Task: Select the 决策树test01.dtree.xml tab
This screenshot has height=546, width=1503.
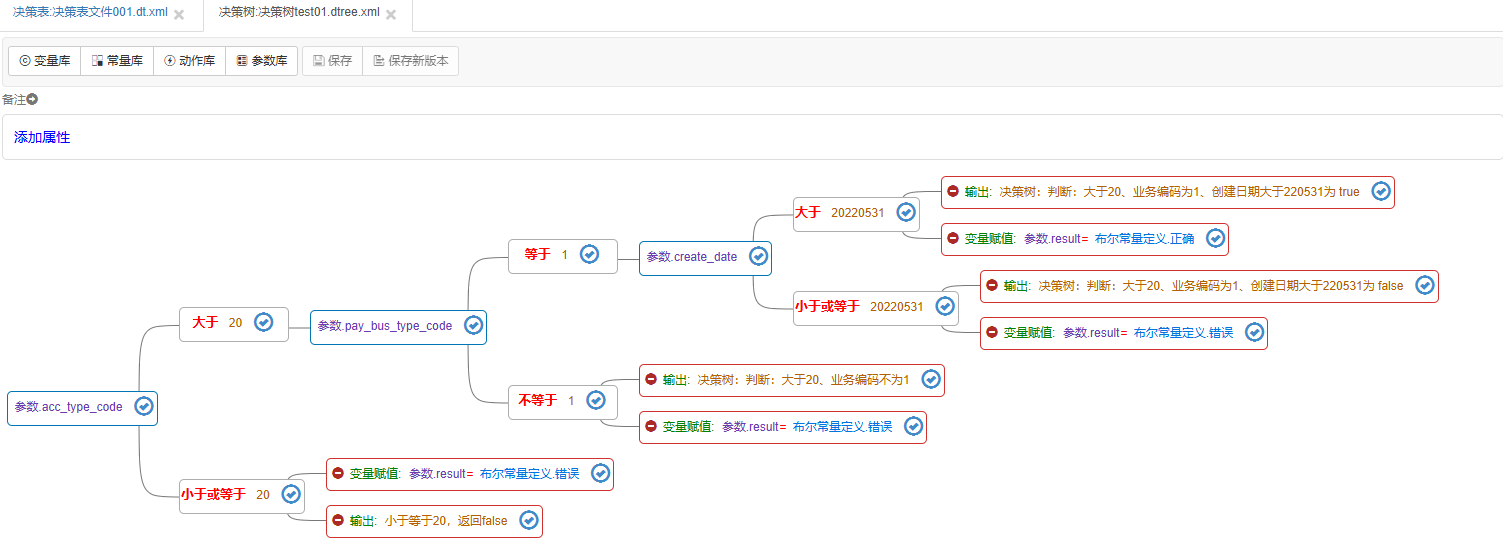Action: [x=298, y=13]
